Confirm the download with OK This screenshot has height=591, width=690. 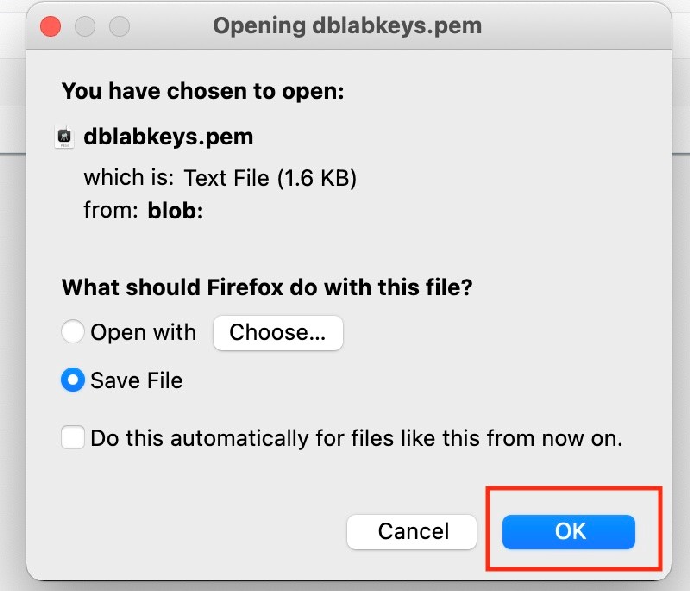pyautogui.click(x=570, y=532)
